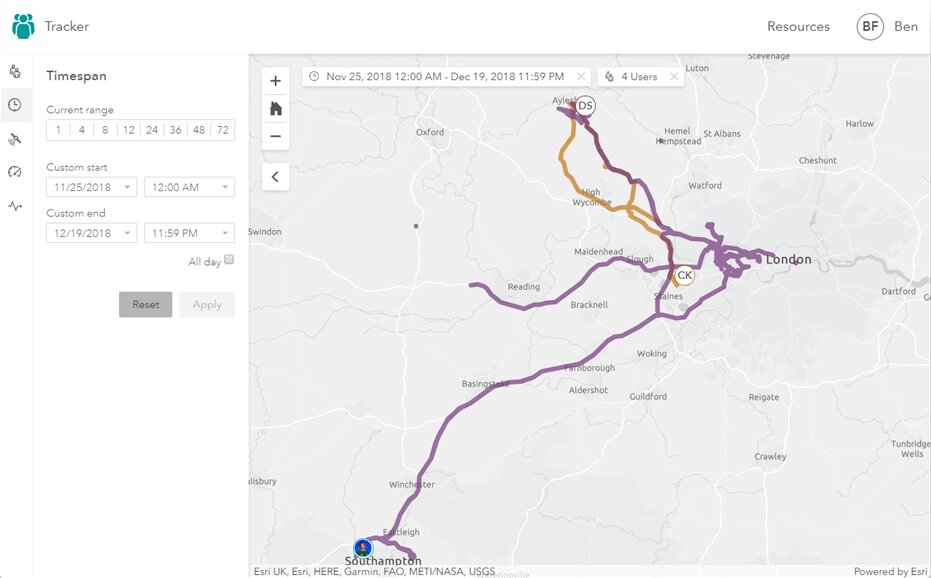Select the 24 hour current range

point(152,130)
